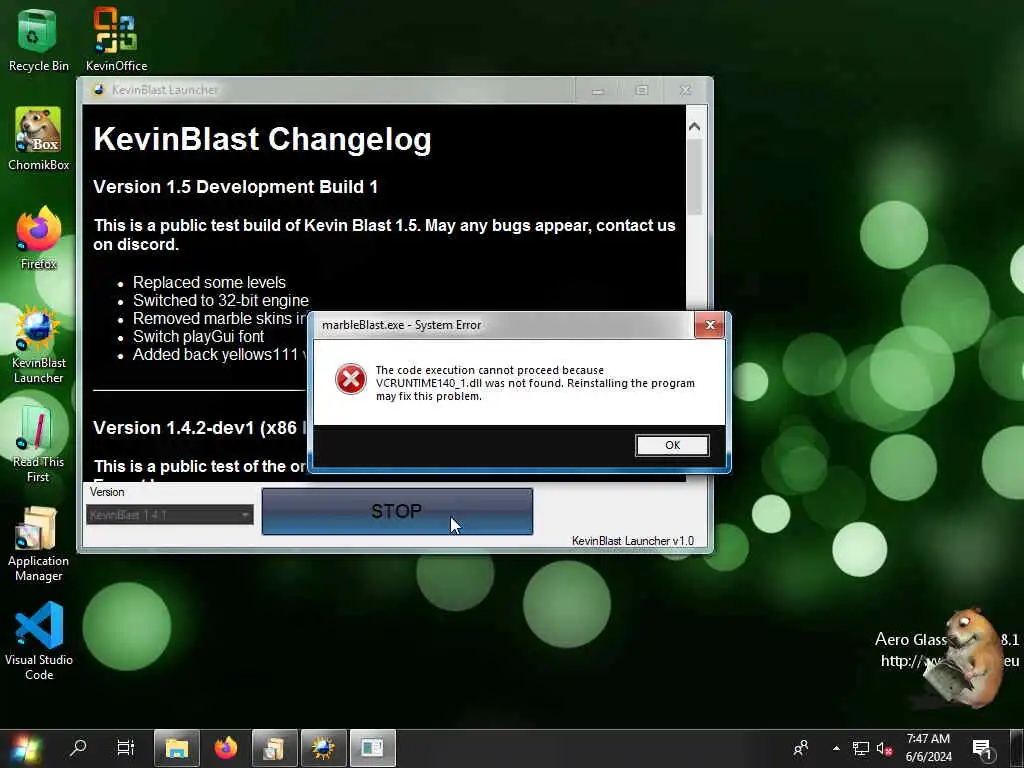The height and width of the screenshot is (768, 1024).
Task: Click the Replaced some levels bullet
Action: click(x=209, y=283)
